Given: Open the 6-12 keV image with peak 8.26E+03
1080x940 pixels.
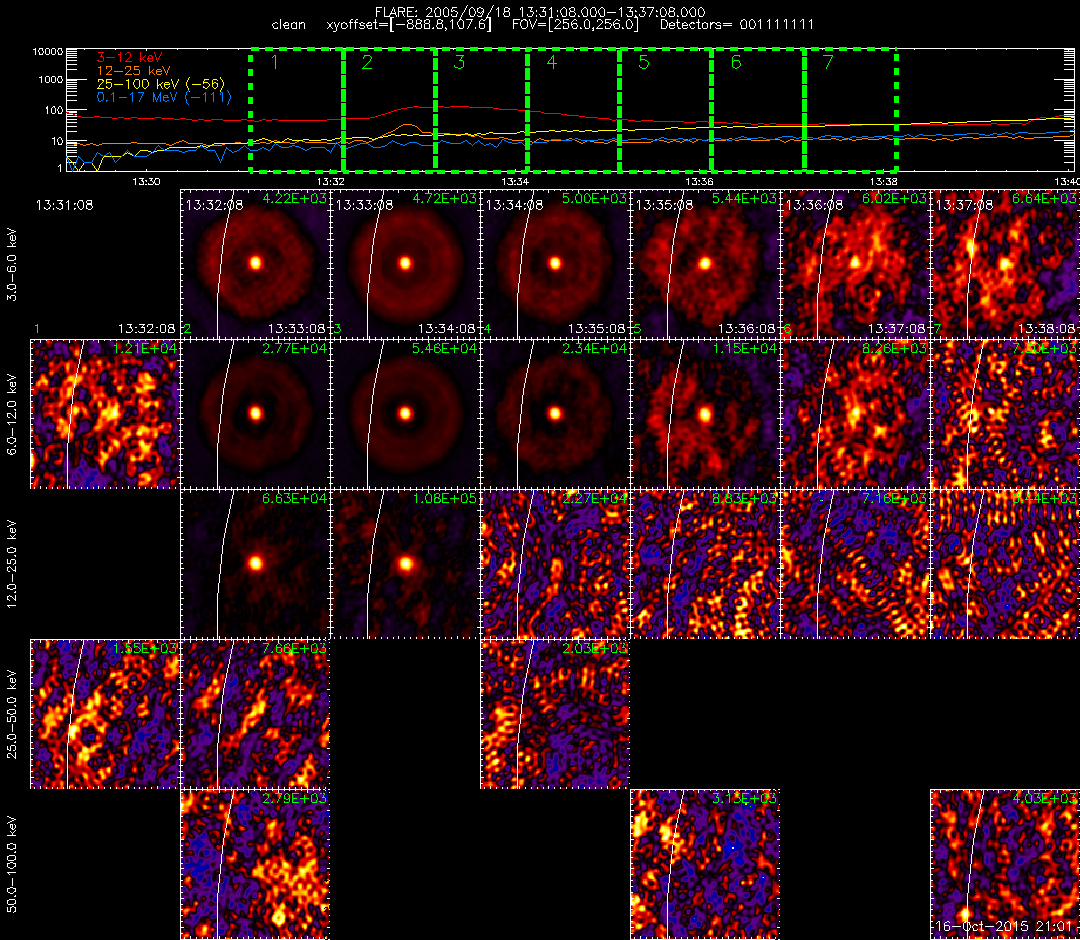Looking at the screenshot, I should coord(855,414).
